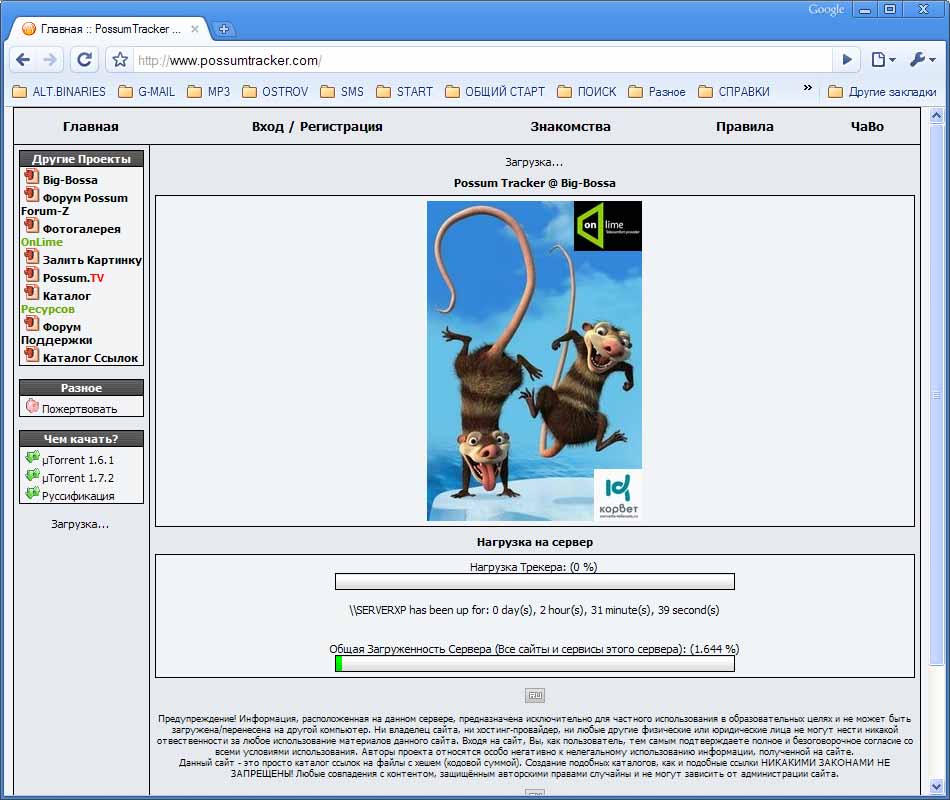Screen dimensions: 950x800
Task: Click the possum banner image
Action: point(534,361)
